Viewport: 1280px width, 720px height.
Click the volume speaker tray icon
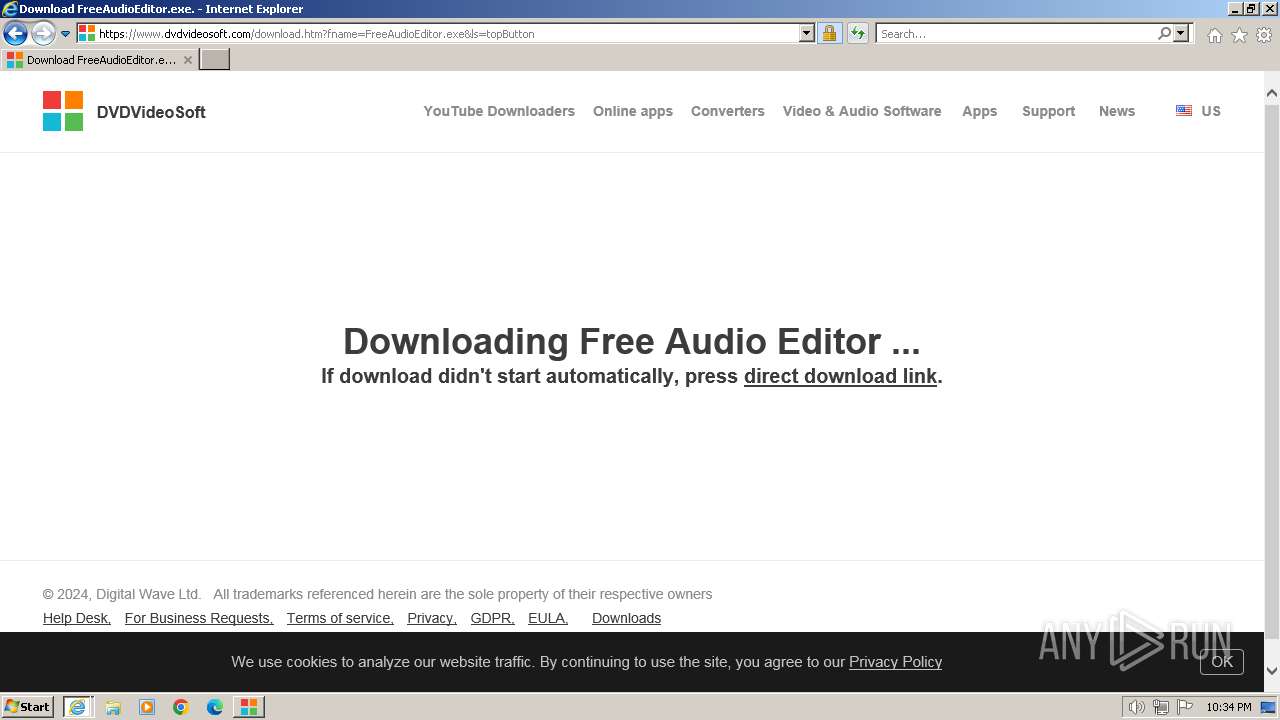1137,707
